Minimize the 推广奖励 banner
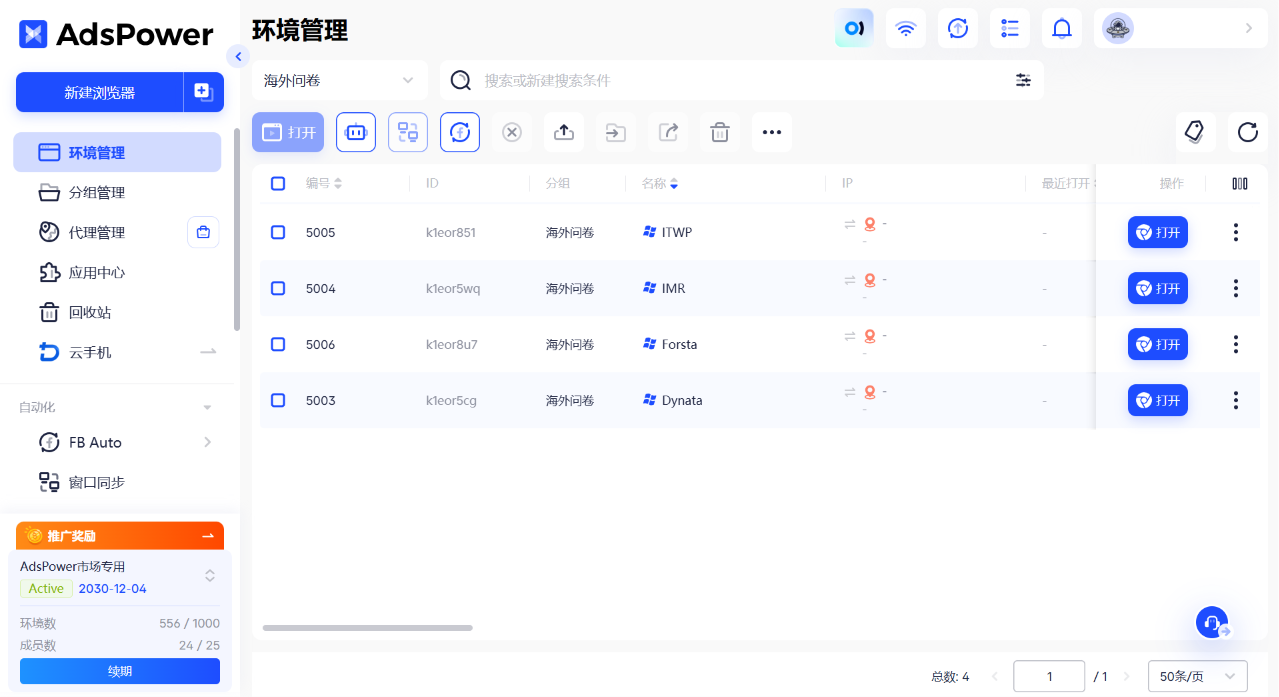The width and height of the screenshot is (1279, 697). point(208,536)
